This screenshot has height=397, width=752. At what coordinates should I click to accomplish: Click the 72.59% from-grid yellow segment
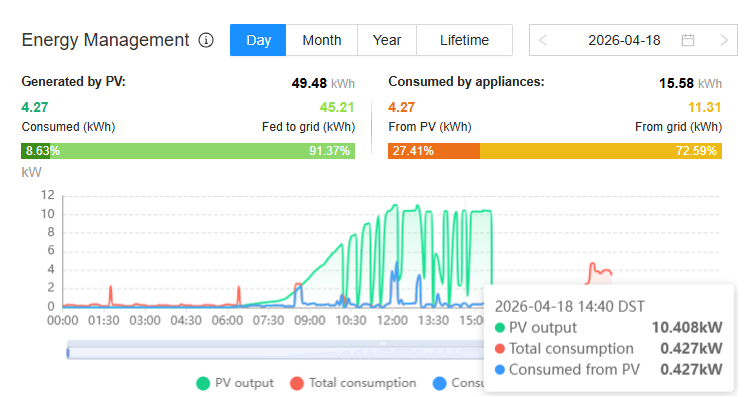(x=601, y=151)
